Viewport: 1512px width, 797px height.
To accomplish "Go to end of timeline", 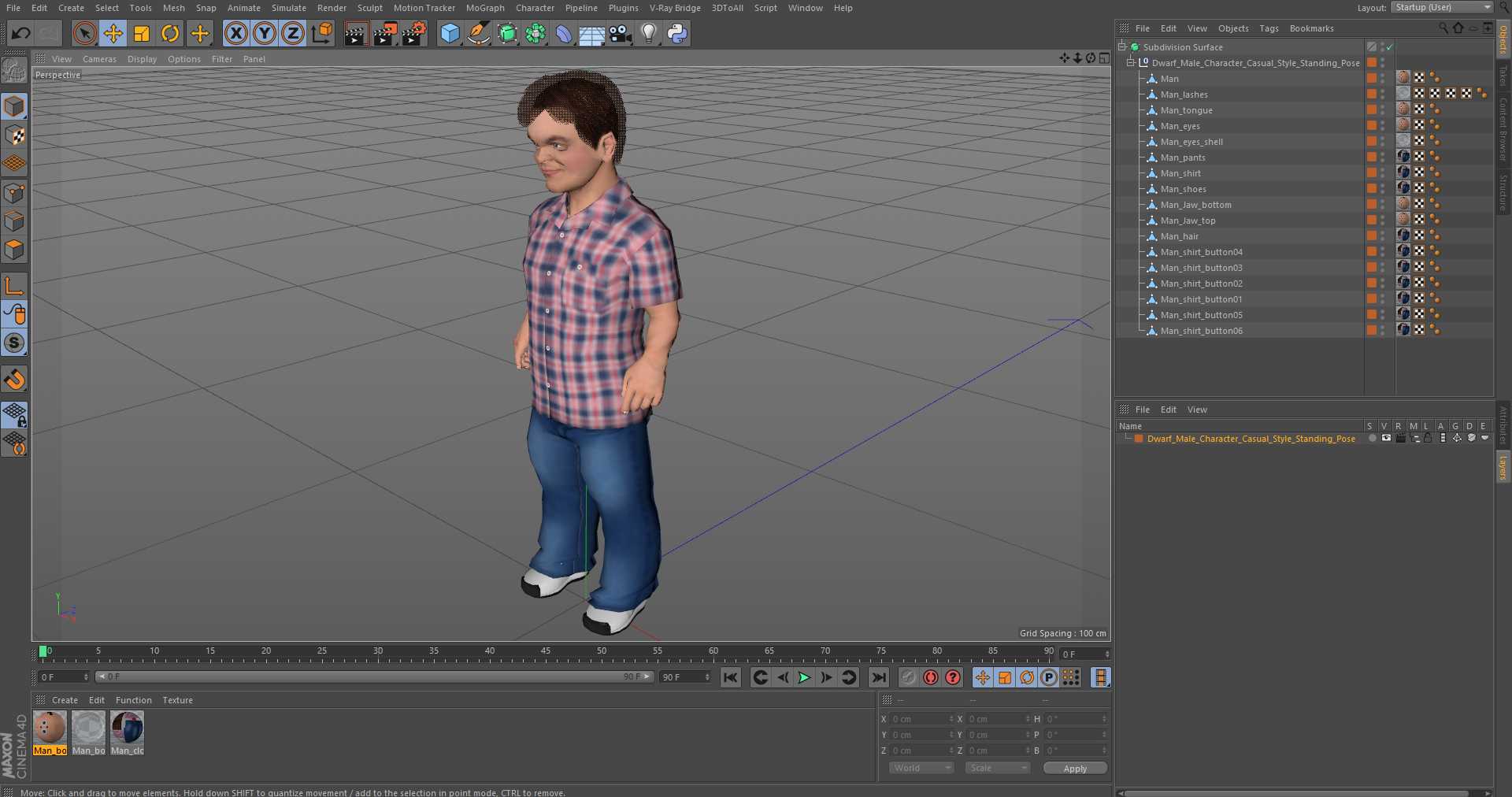I will point(879,677).
